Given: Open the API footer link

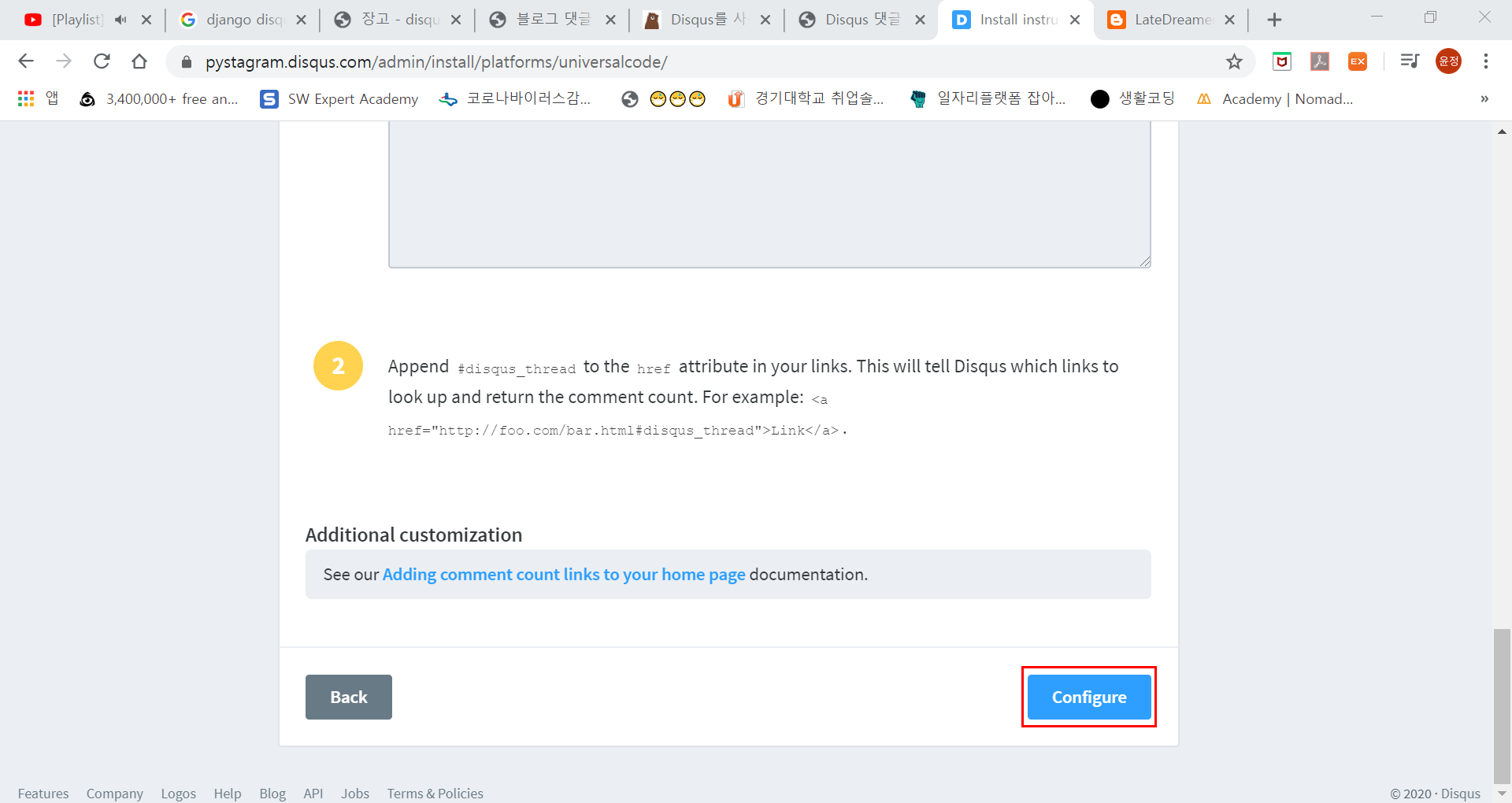Looking at the screenshot, I should click(x=313, y=794).
